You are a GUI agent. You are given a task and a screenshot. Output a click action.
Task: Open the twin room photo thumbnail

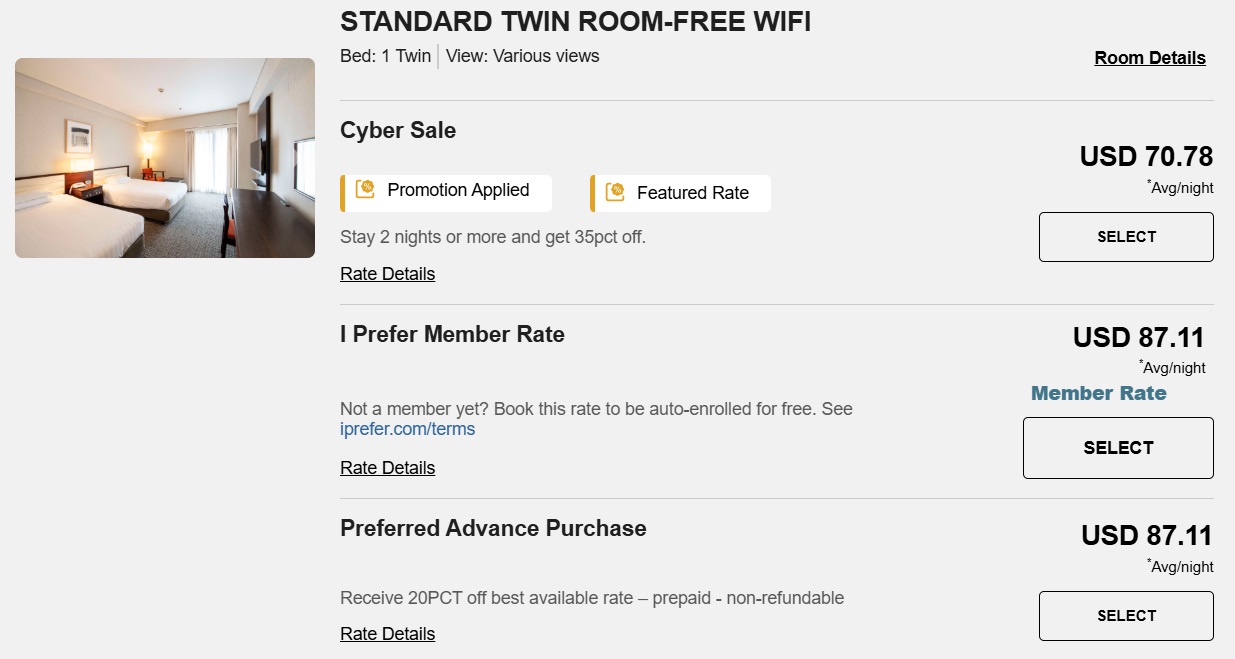[x=164, y=157]
